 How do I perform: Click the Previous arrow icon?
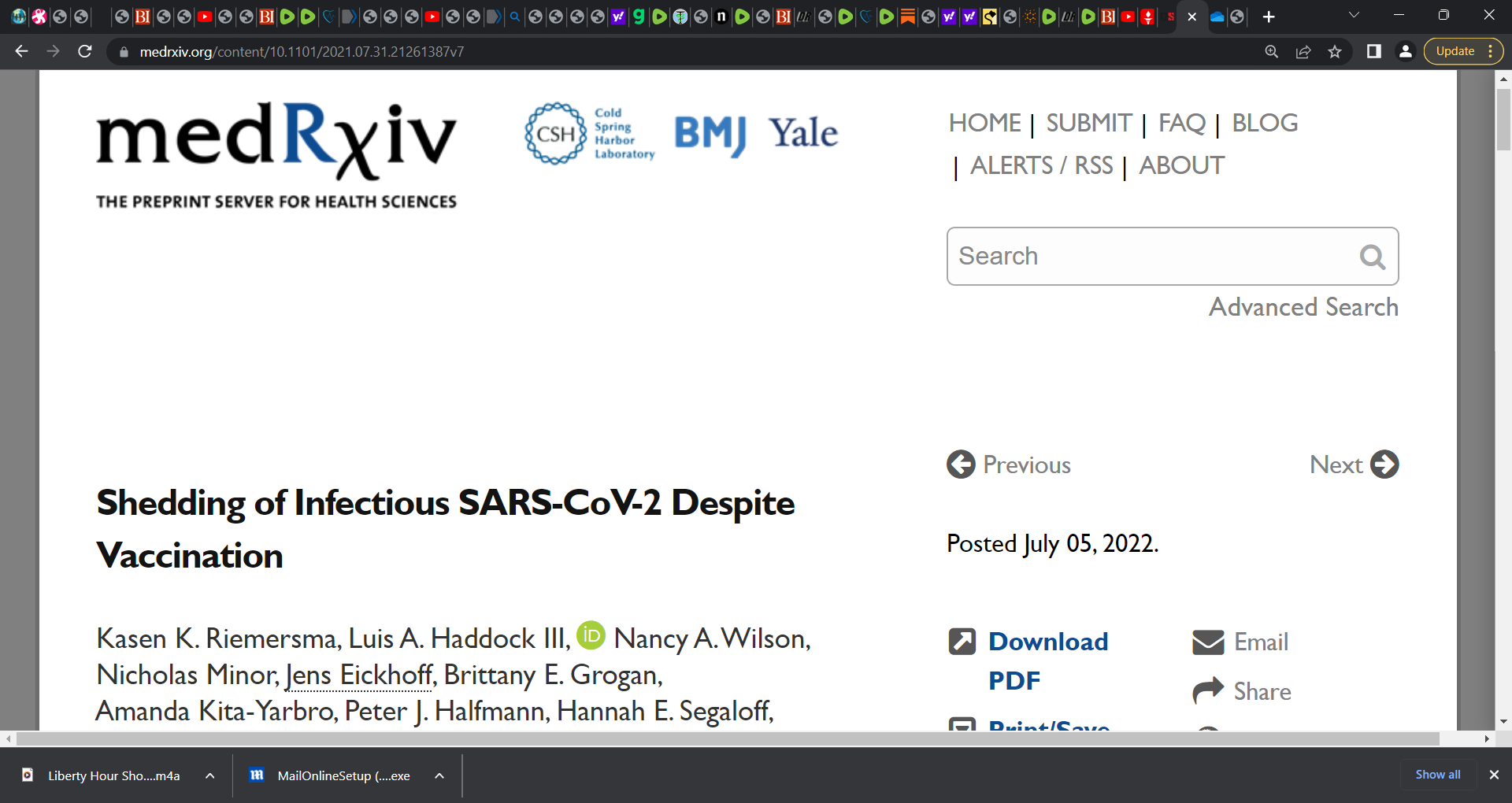pos(961,464)
